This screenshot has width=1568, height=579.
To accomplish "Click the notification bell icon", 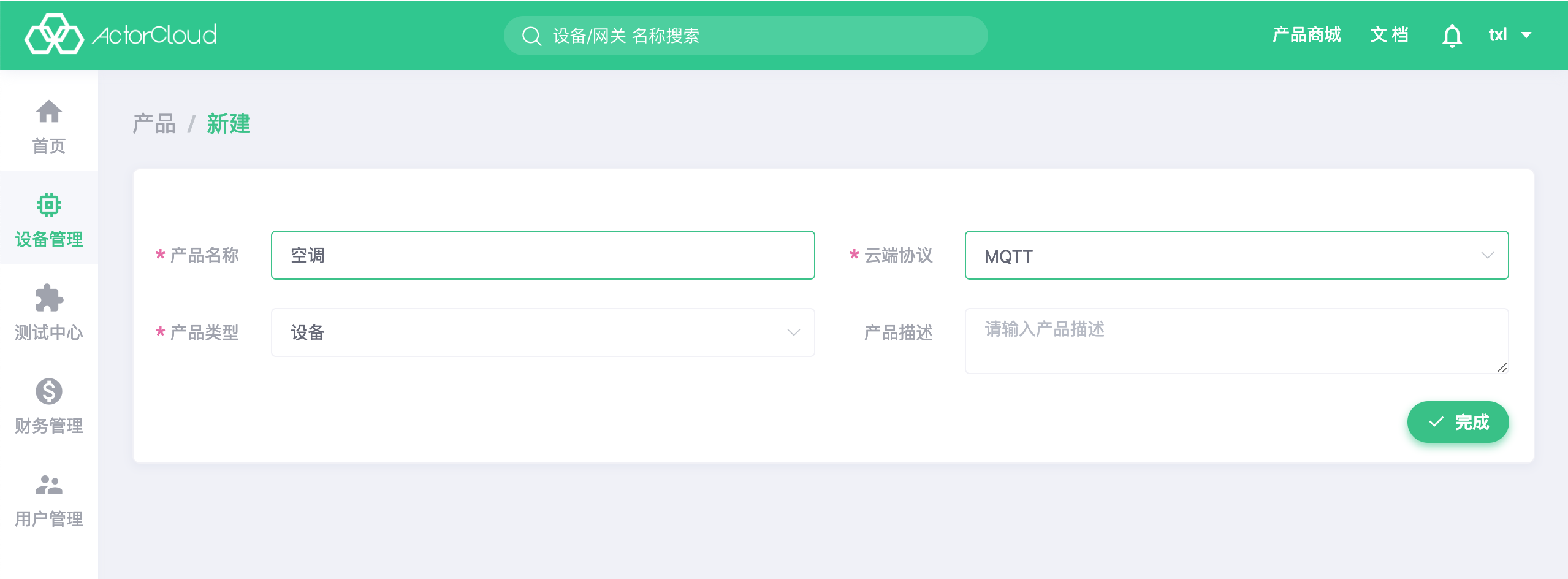I will click(x=1452, y=36).
